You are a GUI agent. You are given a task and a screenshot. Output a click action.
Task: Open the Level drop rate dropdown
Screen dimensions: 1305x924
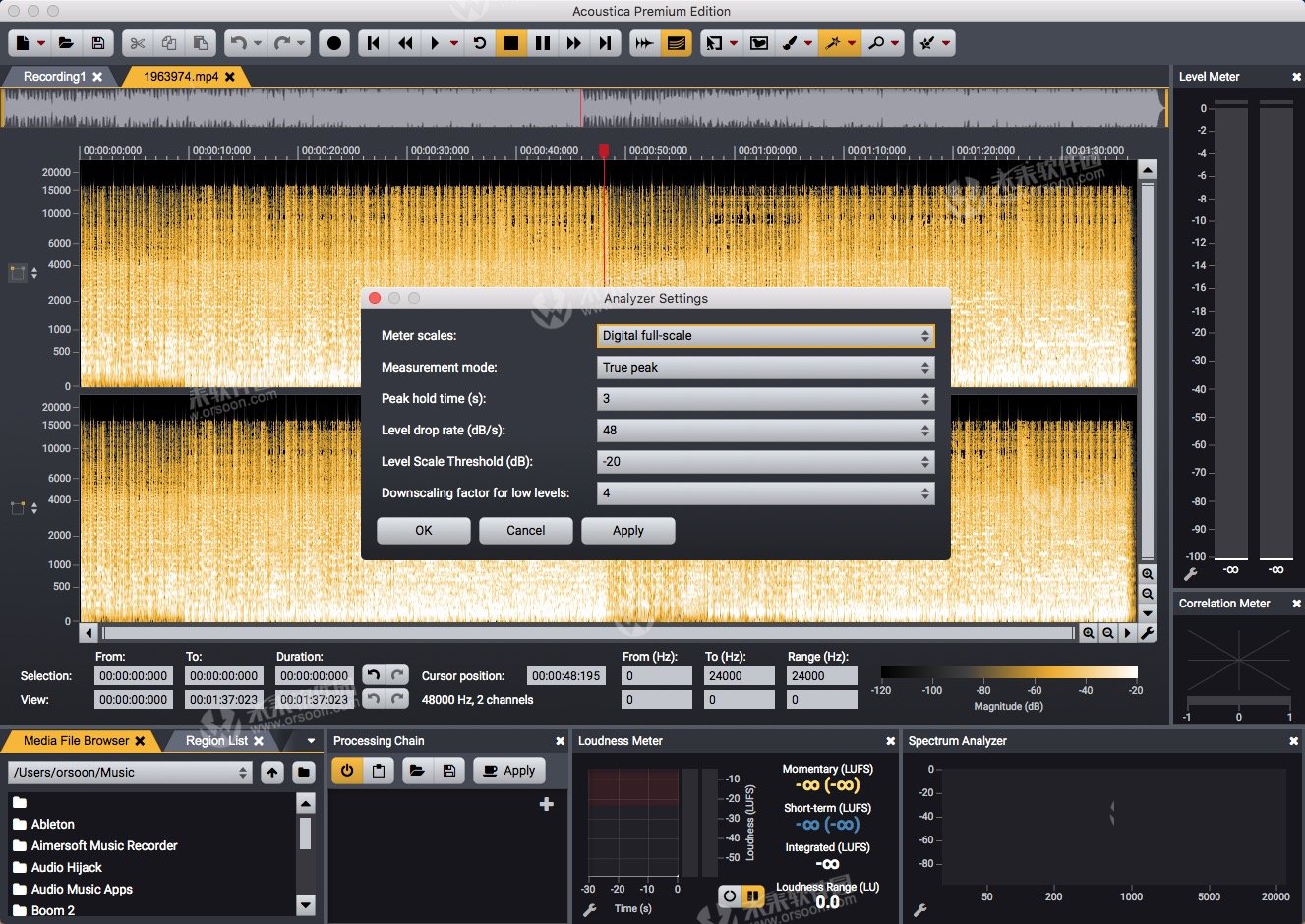coord(765,431)
